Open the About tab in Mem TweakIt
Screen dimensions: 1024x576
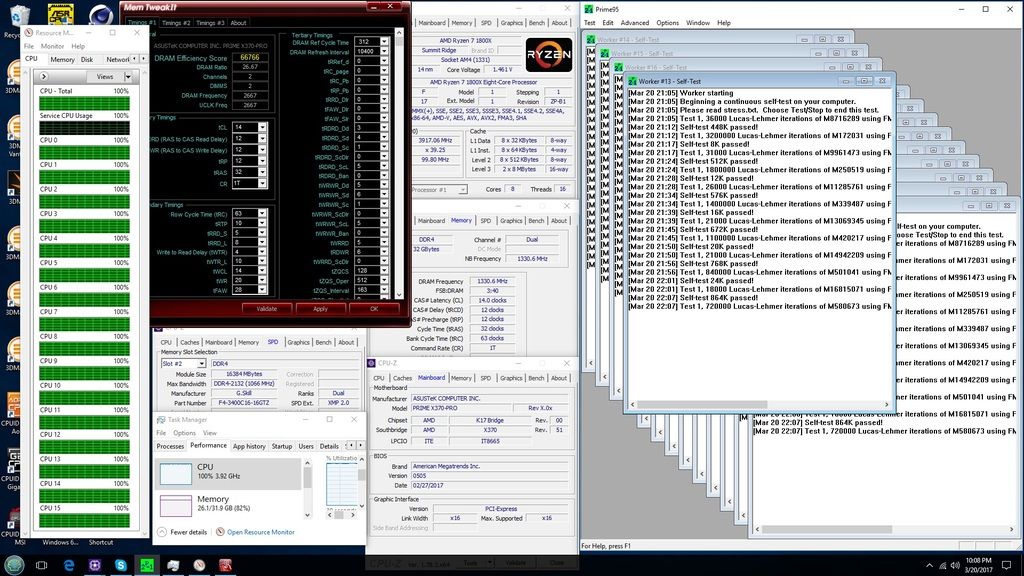pos(238,23)
